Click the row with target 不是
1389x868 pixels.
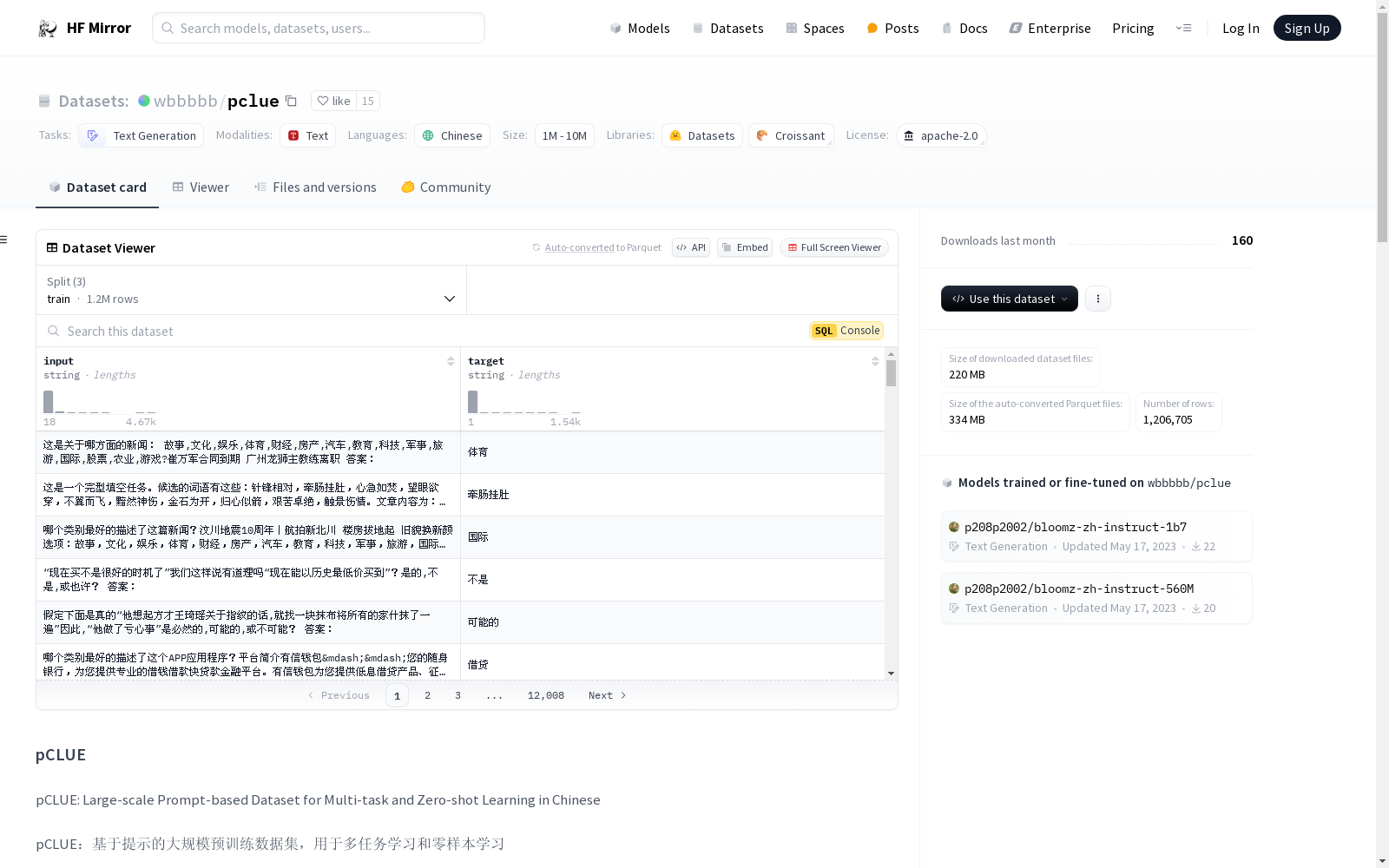coord(461,580)
